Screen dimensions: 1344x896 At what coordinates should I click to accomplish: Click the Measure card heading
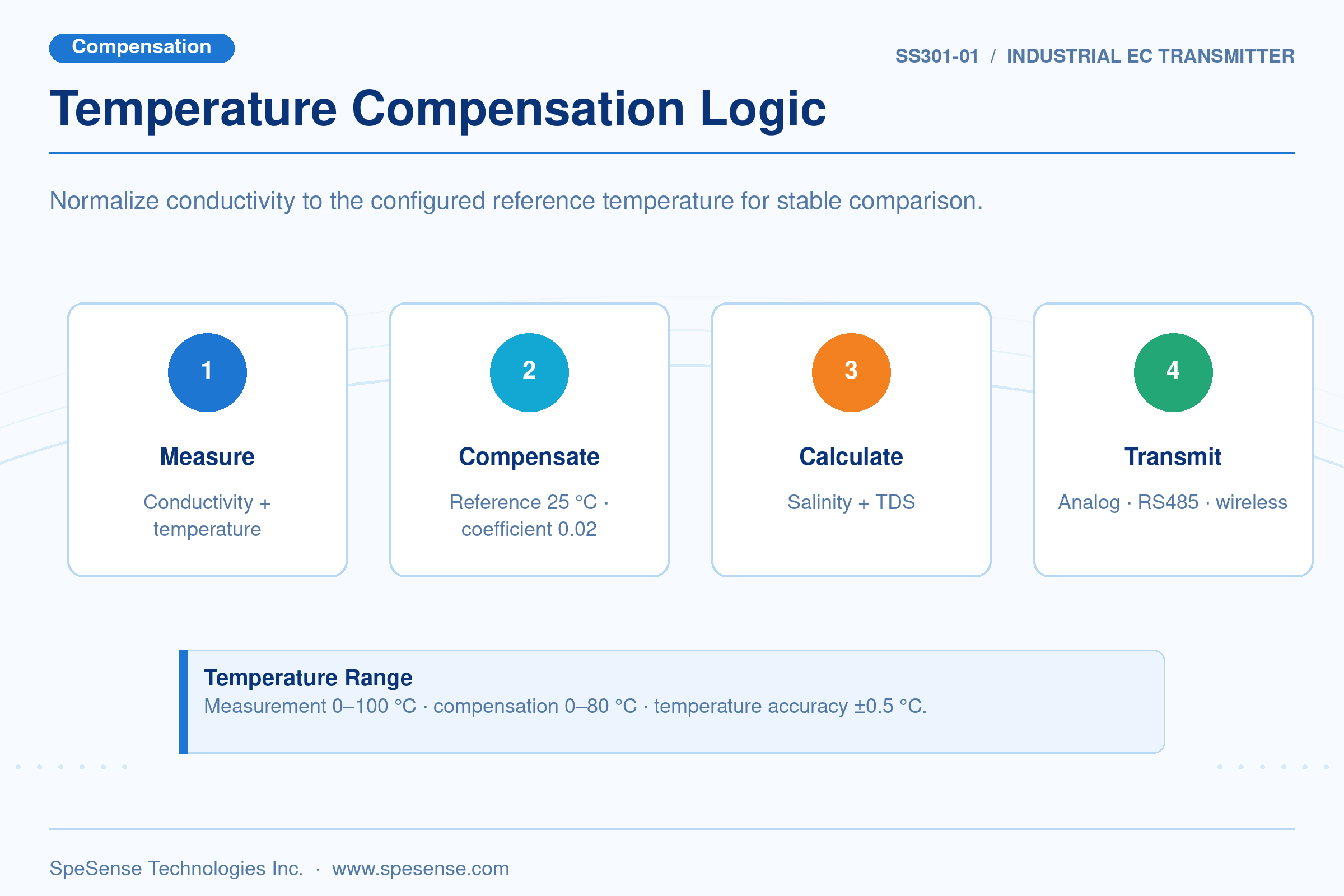(x=207, y=456)
